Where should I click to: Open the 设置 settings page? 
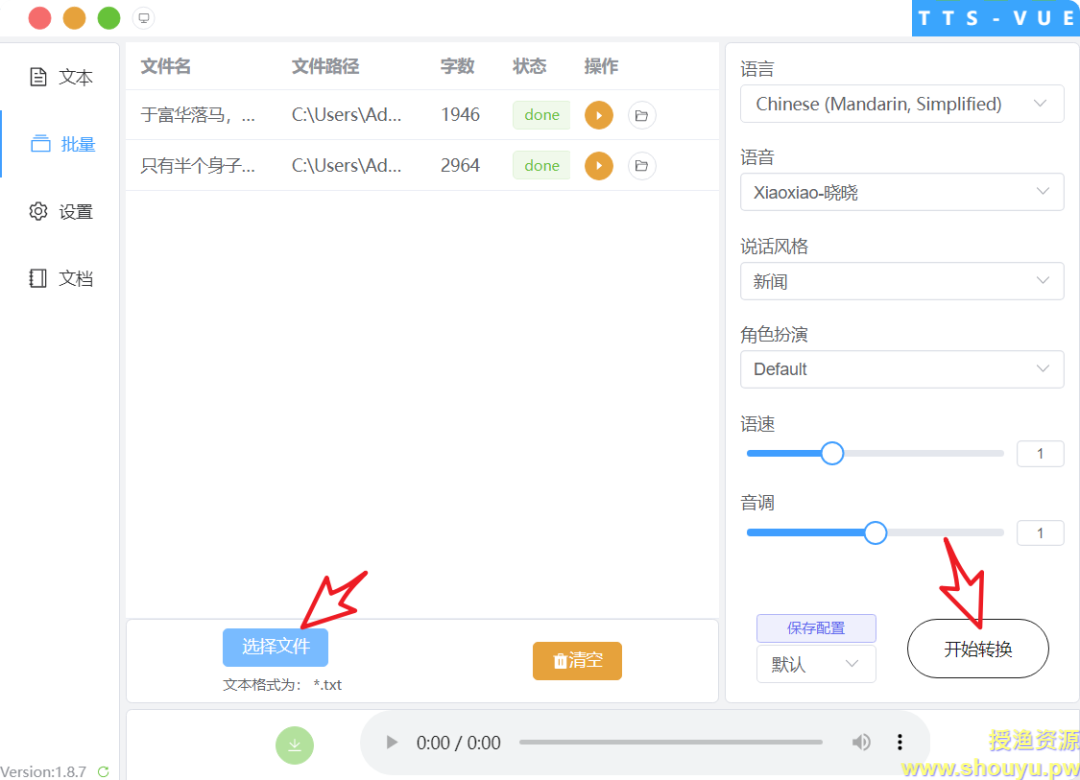[61, 212]
